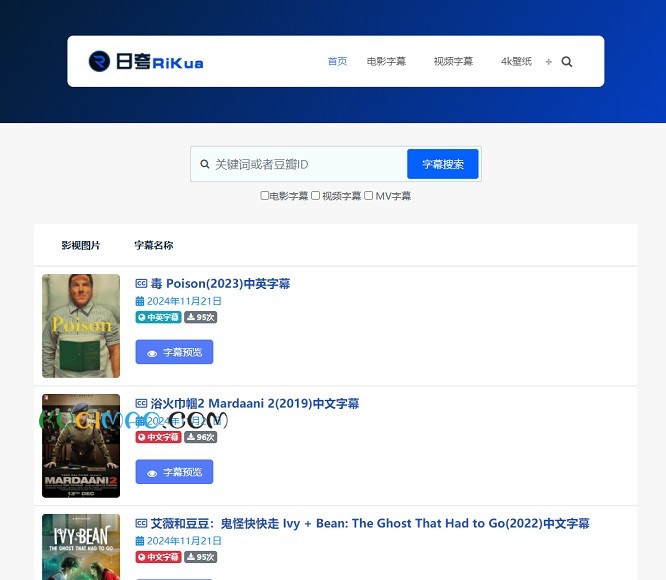The image size is (666, 580).
Task: Click calendar icon beside Poison date
Action: pyautogui.click(x=140, y=301)
